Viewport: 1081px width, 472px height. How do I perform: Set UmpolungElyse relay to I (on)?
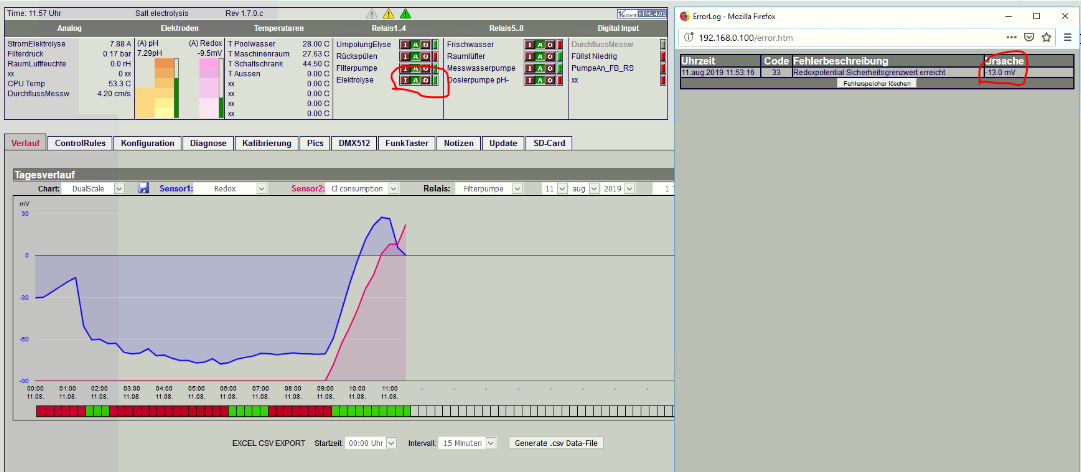pos(405,44)
